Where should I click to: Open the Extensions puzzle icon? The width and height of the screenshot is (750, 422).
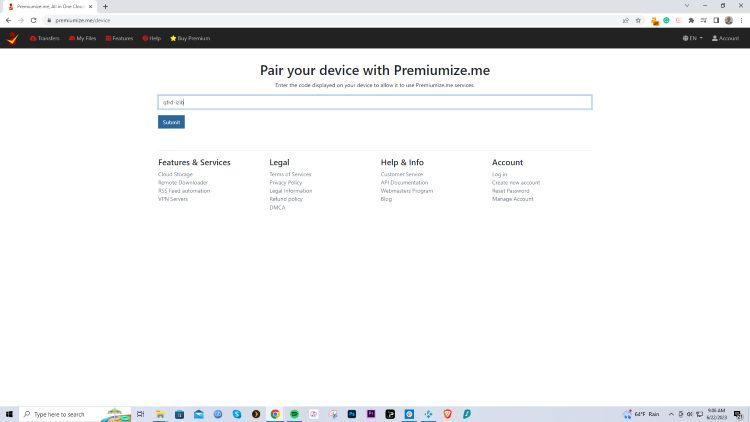point(691,20)
